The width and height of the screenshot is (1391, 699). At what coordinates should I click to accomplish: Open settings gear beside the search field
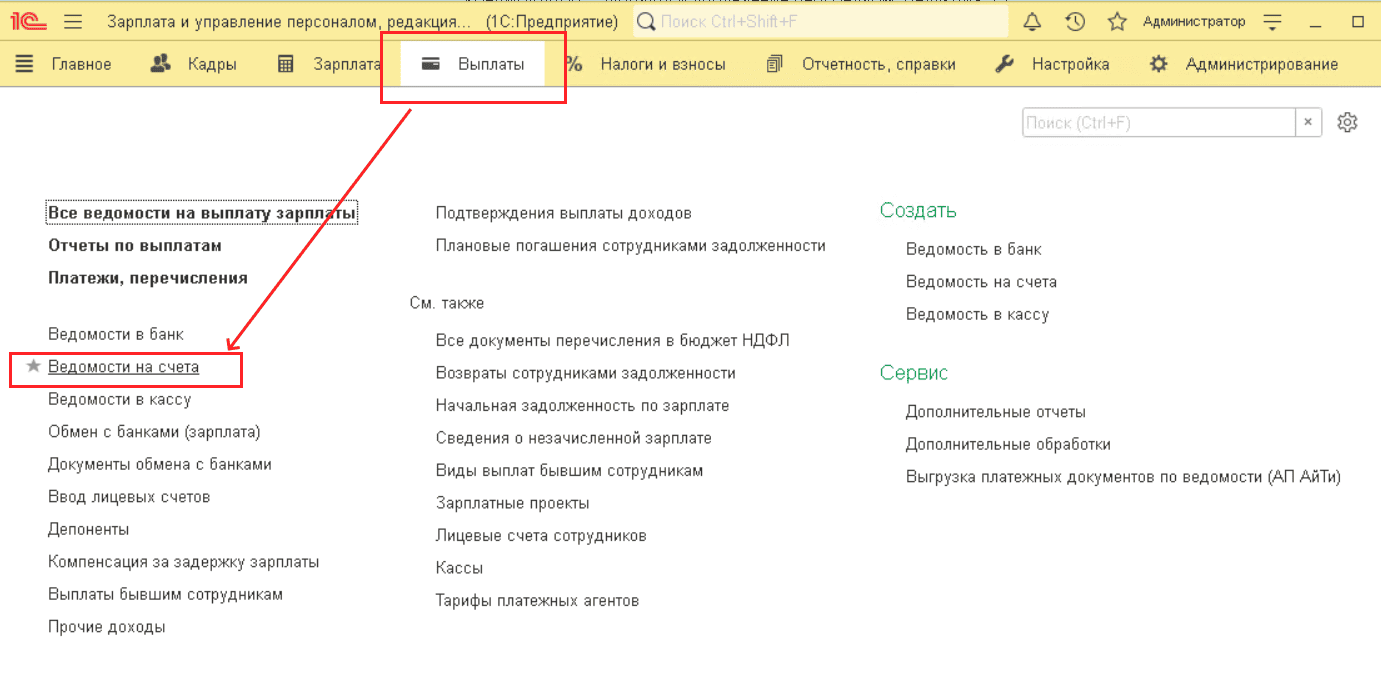pyautogui.click(x=1347, y=122)
